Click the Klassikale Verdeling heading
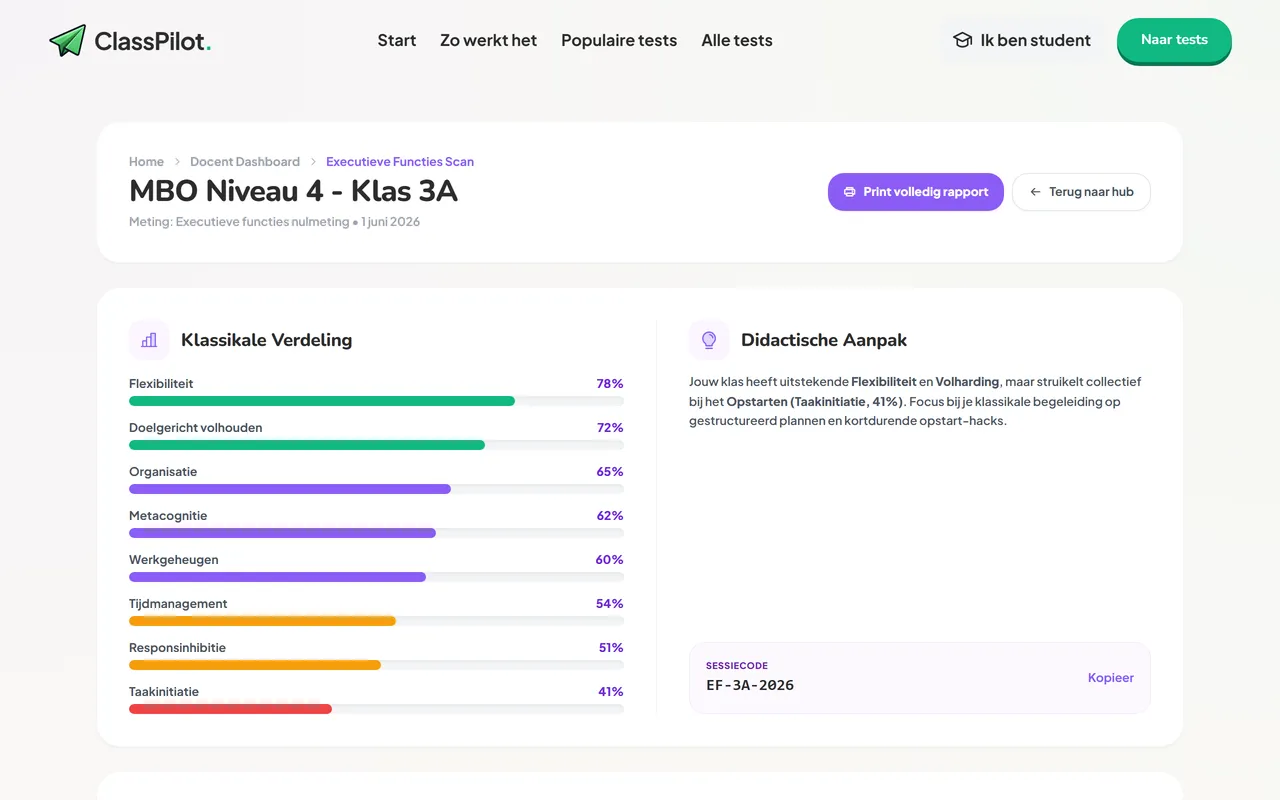This screenshot has height=800, width=1280. click(266, 340)
